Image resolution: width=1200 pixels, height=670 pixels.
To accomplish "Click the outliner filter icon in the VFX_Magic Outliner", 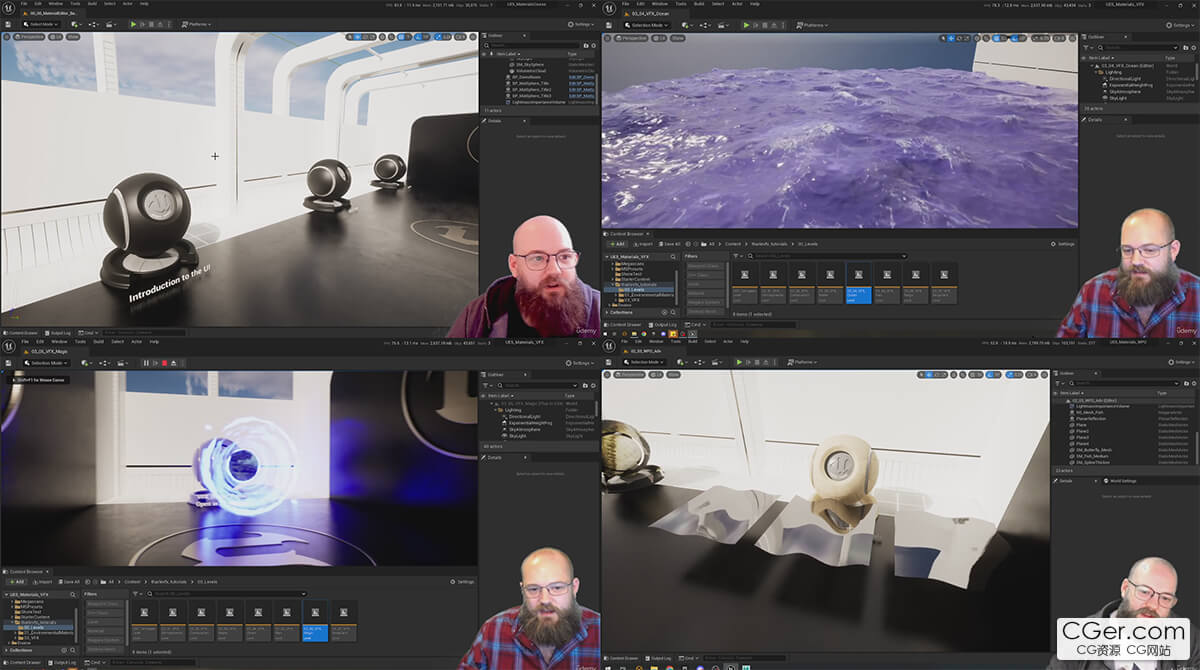I will coord(486,385).
